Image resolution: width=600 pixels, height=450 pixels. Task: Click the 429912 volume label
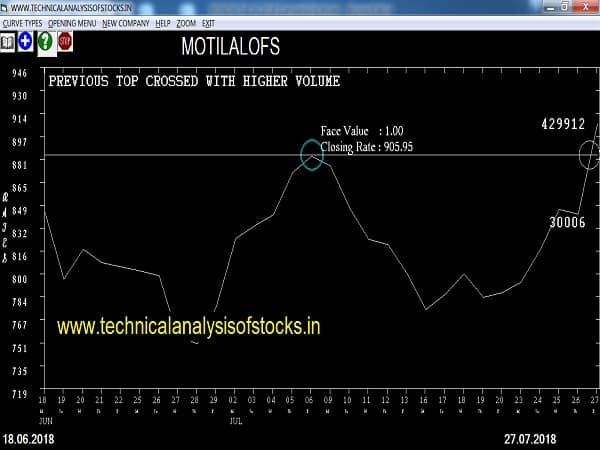coord(563,124)
